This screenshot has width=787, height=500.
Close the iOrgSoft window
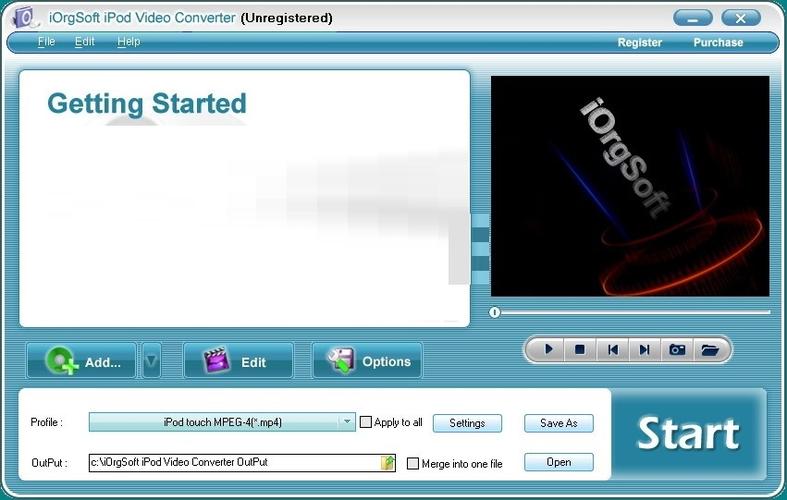tap(741, 19)
